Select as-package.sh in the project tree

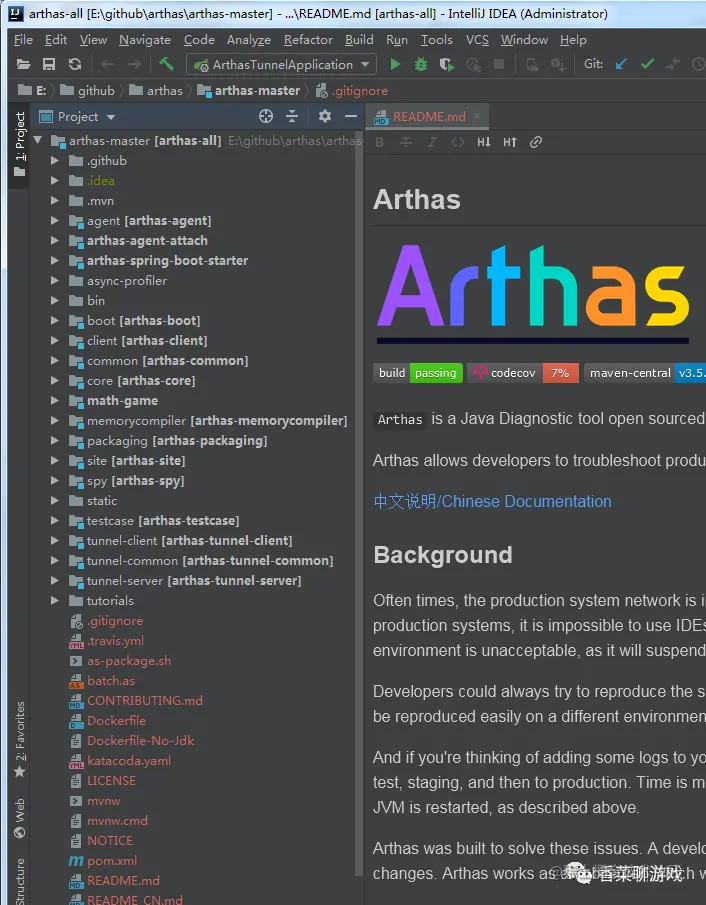[129, 661]
